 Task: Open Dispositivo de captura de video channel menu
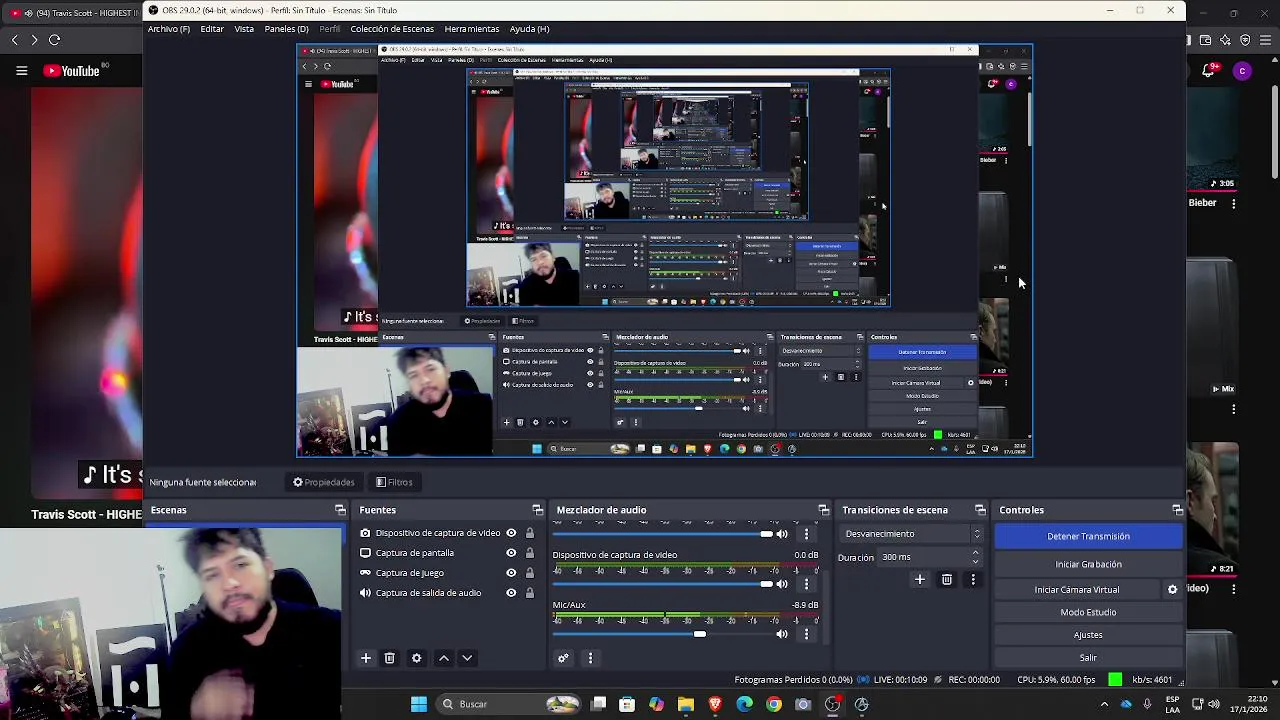[806, 584]
